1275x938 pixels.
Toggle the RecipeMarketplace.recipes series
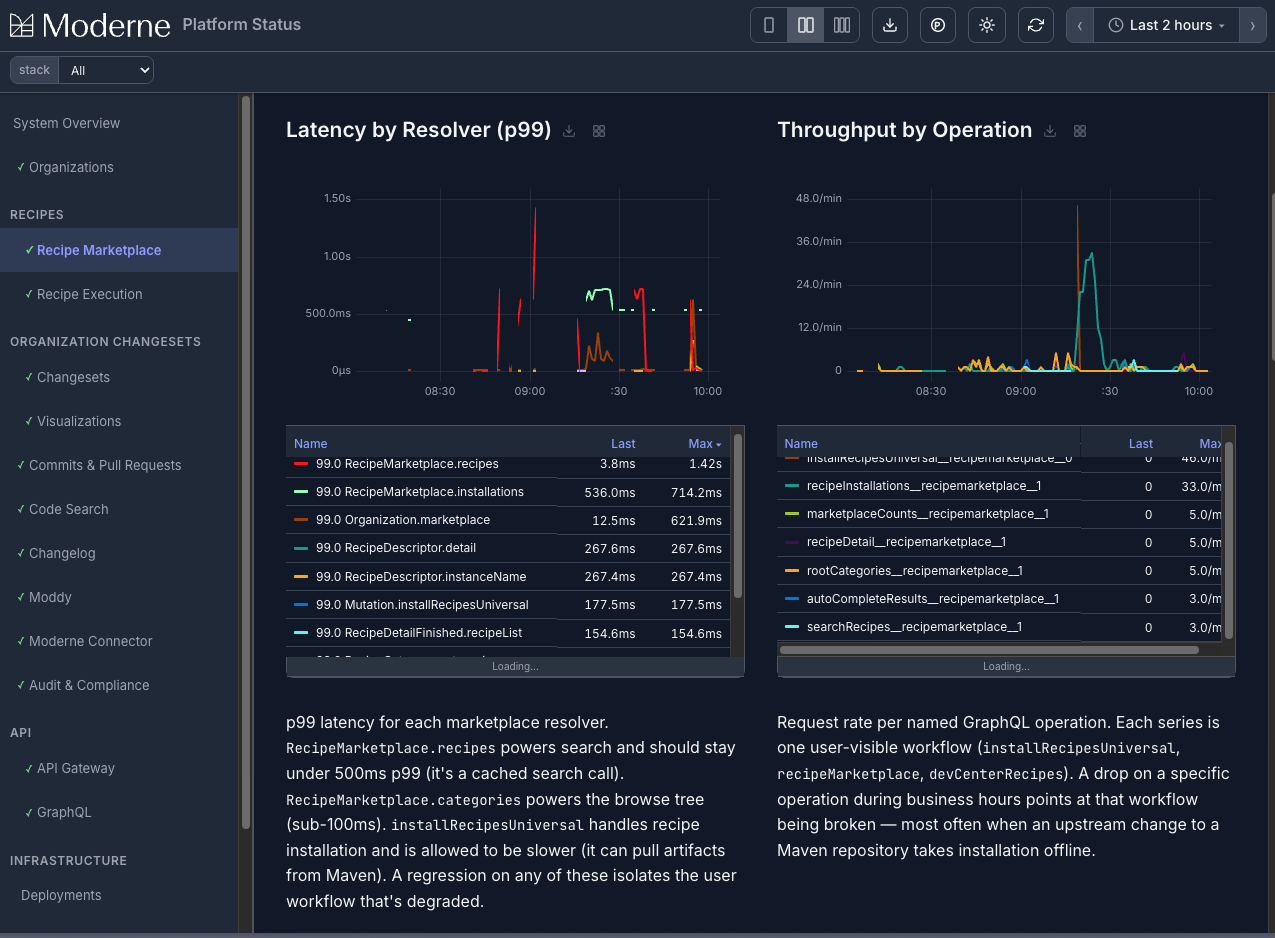[x=407, y=464]
